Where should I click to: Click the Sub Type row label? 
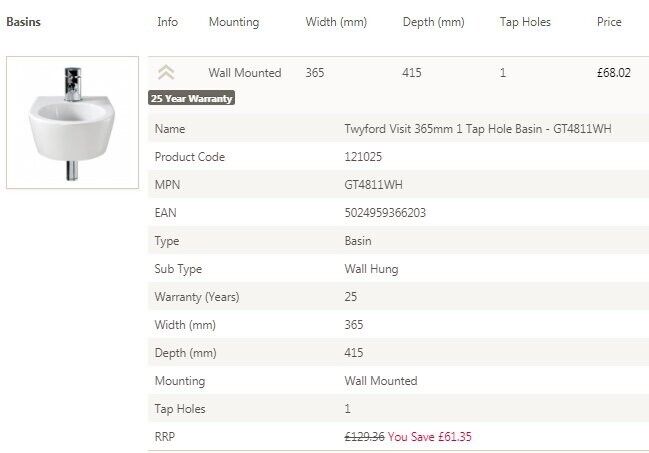click(178, 269)
